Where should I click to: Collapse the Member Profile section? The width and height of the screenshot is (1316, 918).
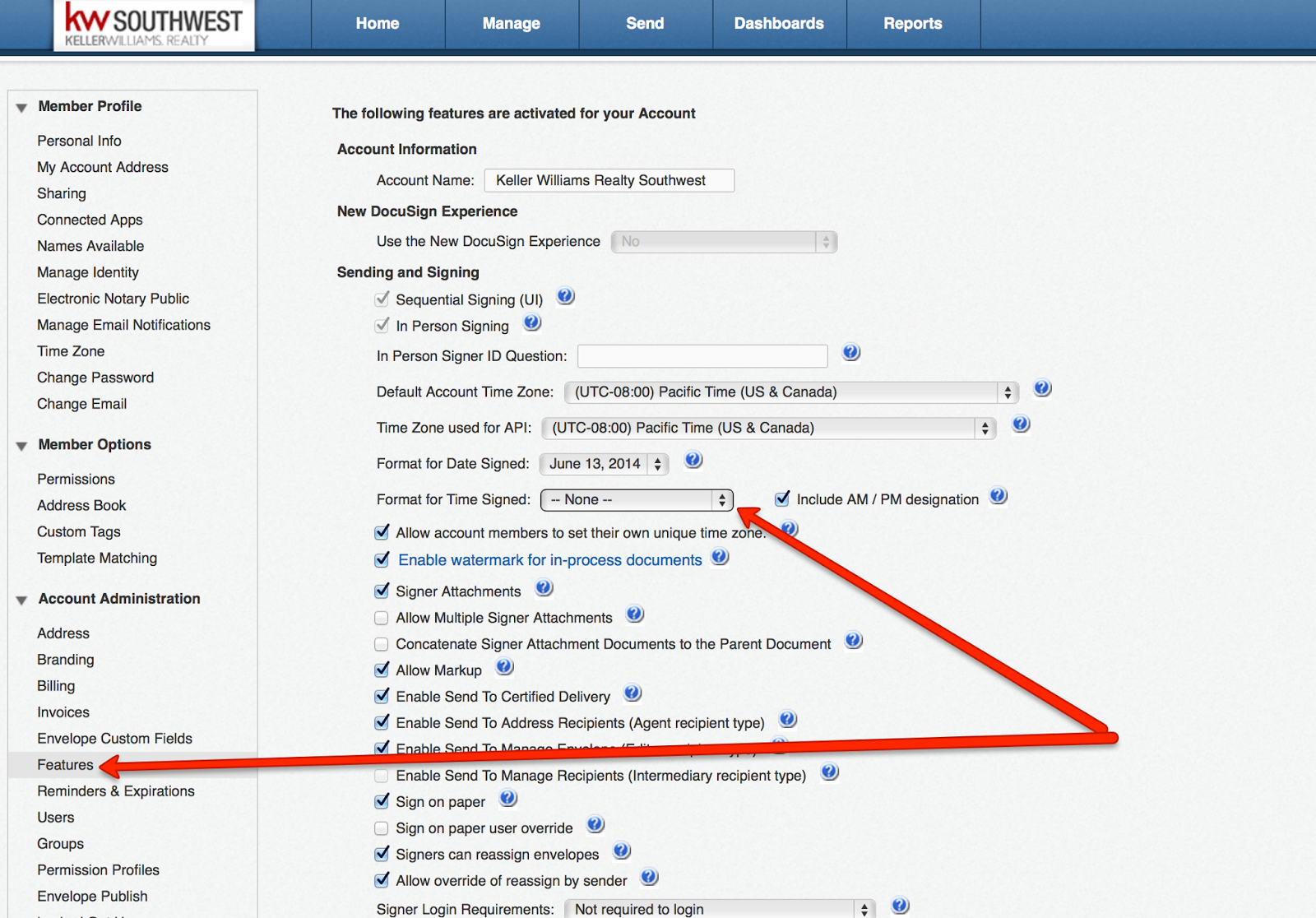point(20,106)
